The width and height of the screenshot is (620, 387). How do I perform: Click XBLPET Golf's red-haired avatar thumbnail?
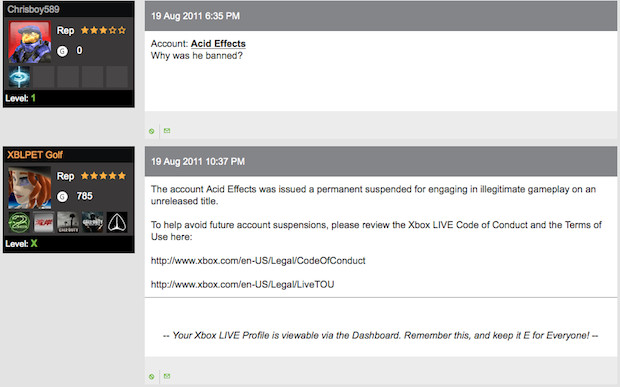click(x=30, y=187)
